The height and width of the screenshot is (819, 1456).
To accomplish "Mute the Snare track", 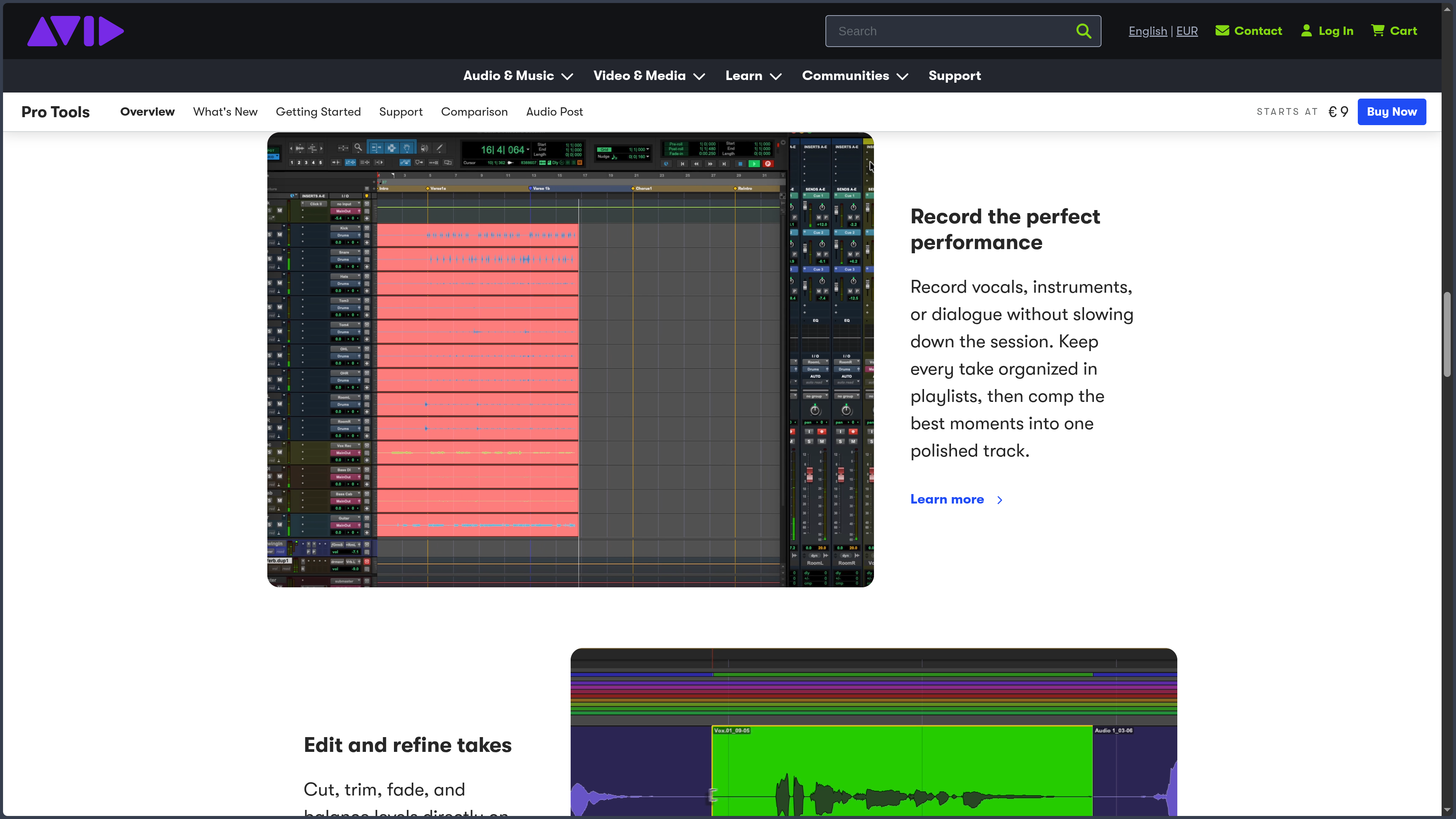I will tap(279, 258).
